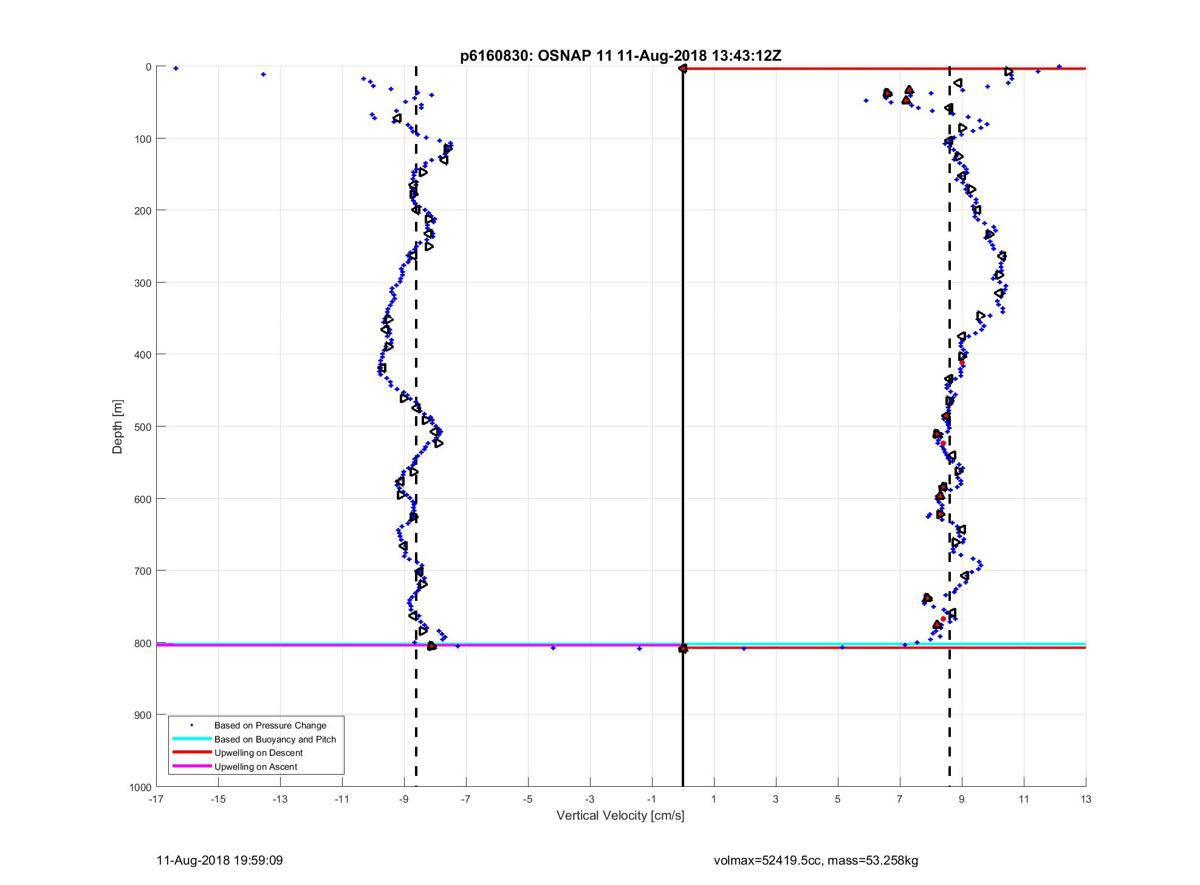Click the x-axis tick label '-1'
1200x885 pixels.
pos(652,799)
